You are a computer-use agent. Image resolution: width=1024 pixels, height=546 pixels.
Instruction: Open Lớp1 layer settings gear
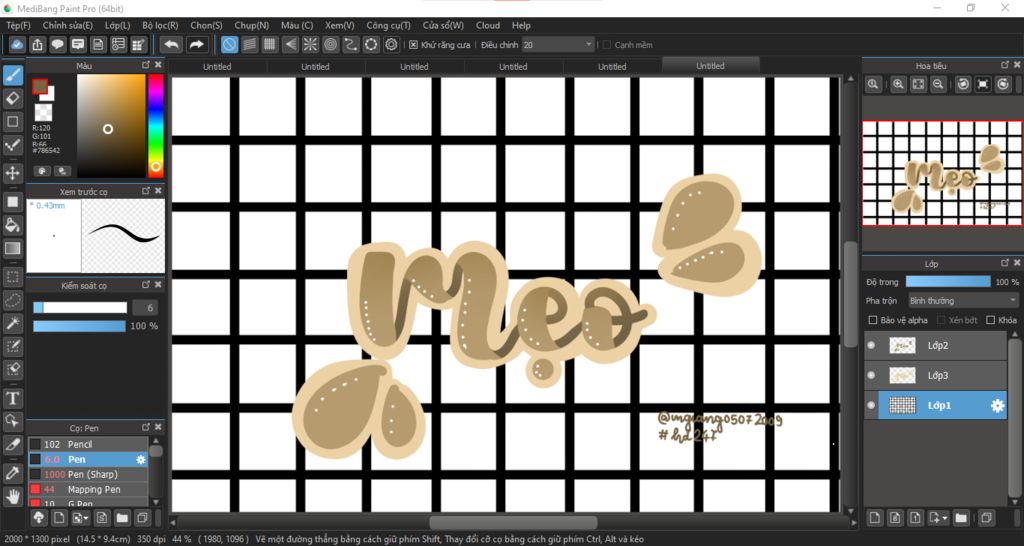pos(997,405)
